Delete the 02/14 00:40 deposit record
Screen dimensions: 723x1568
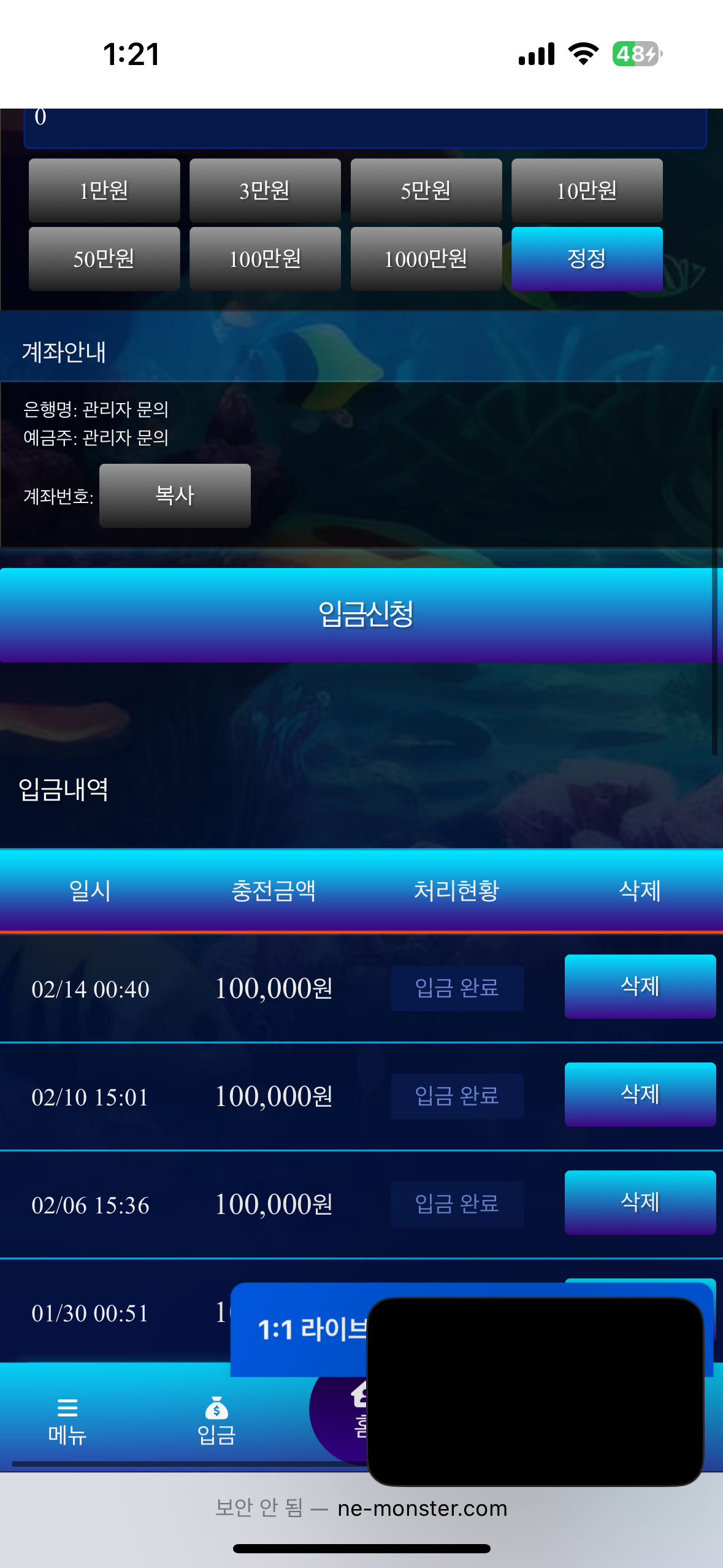(x=640, y=986)
